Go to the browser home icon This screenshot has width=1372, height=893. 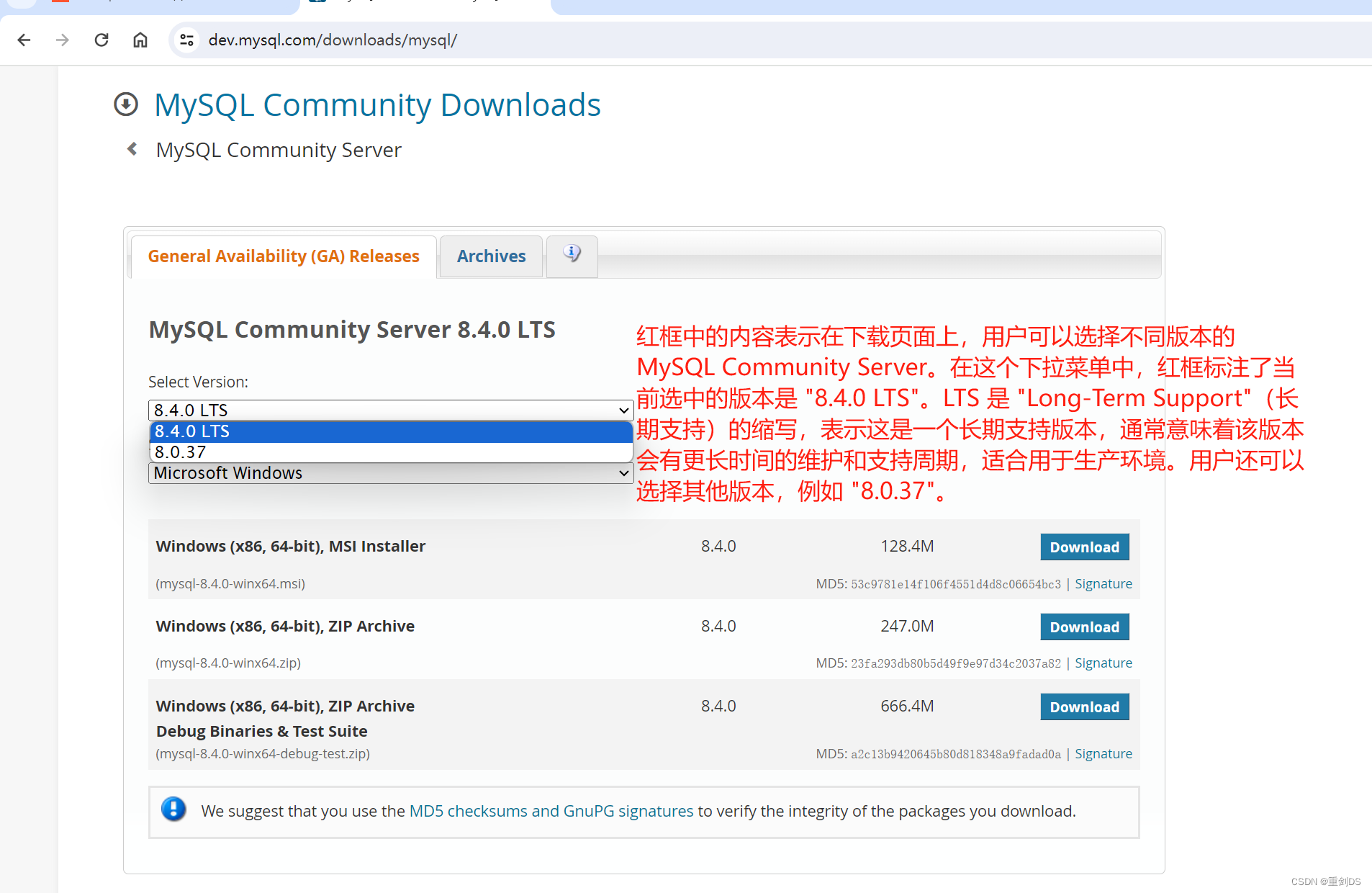[140, 40]
